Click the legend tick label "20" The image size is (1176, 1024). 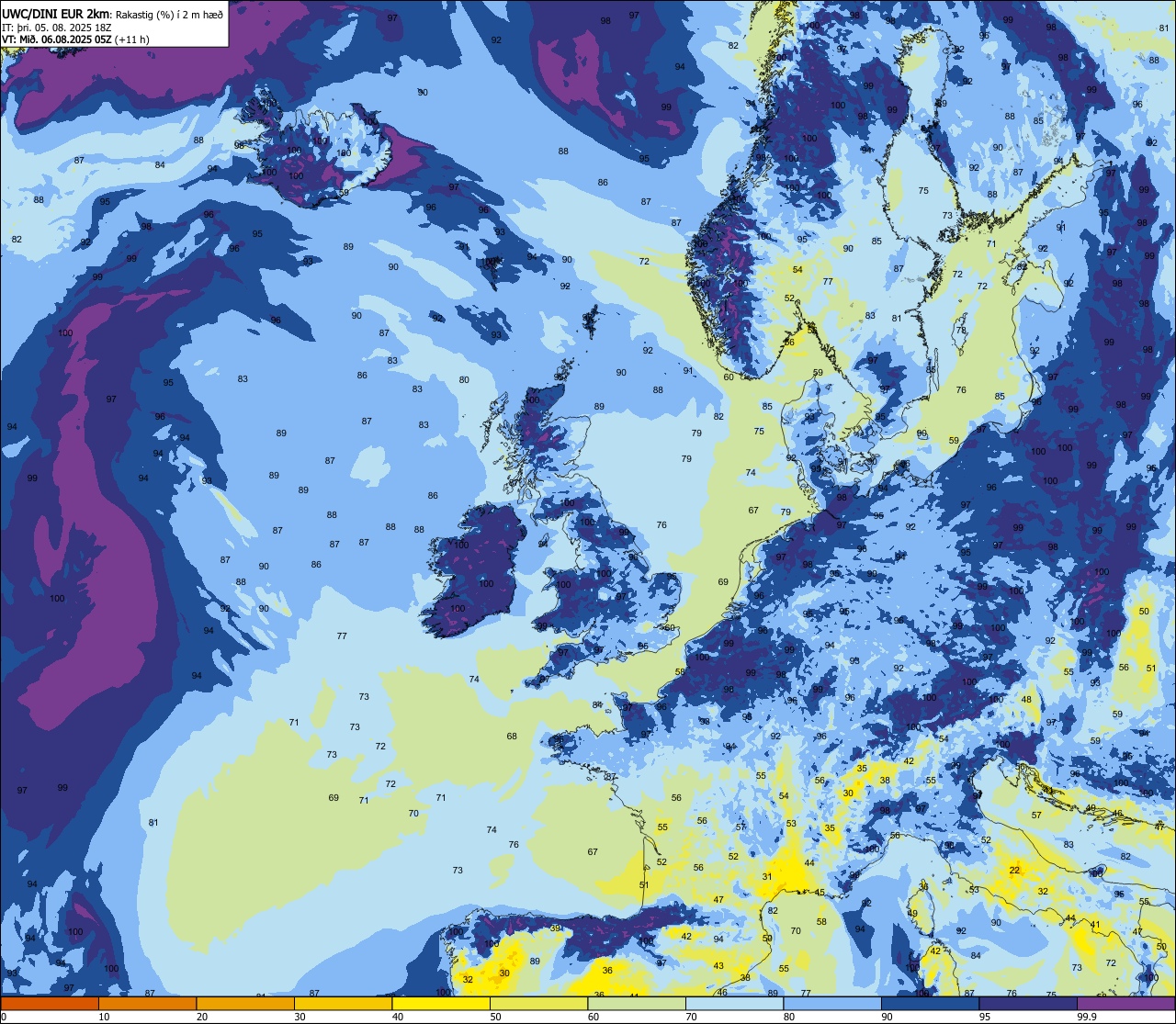[202, 1017]
